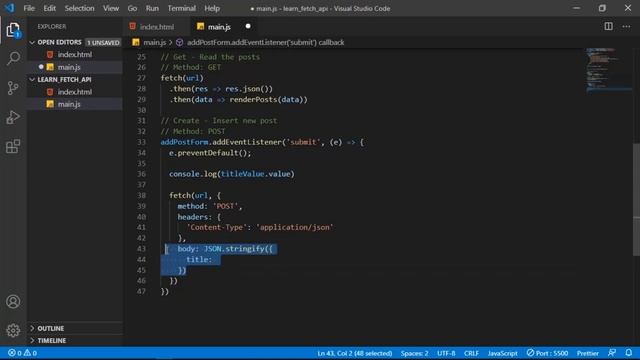
Task: Click the unsaved dot on main.js tab
Action: [x=248, y=27]
